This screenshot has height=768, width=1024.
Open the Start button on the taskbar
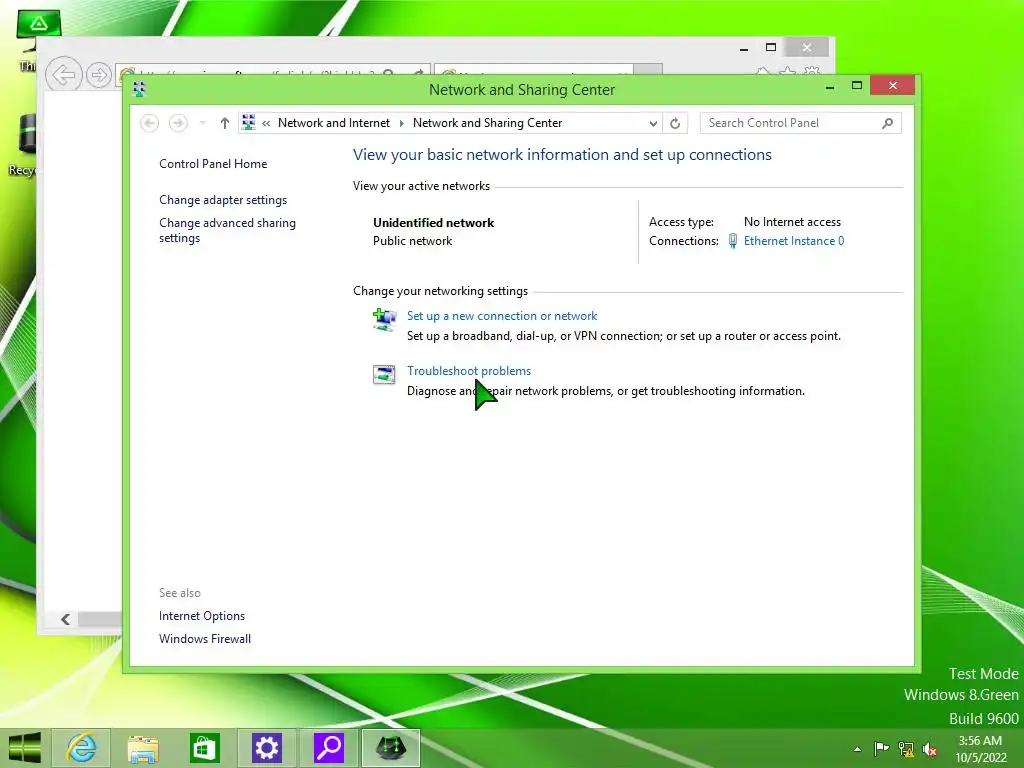coord(25,748)
